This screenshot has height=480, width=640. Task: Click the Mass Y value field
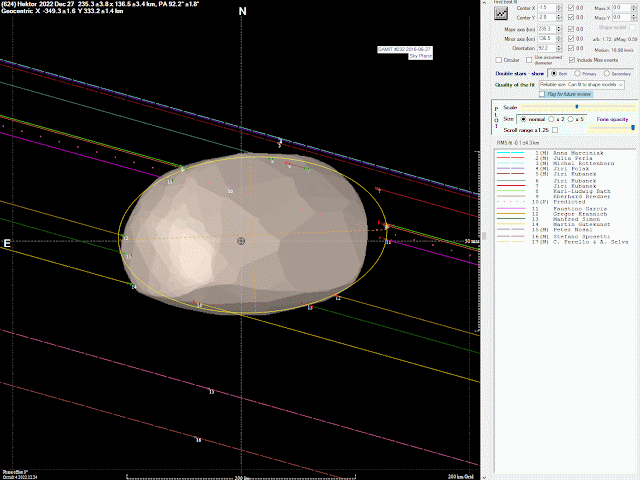click(x=622, y=17)
